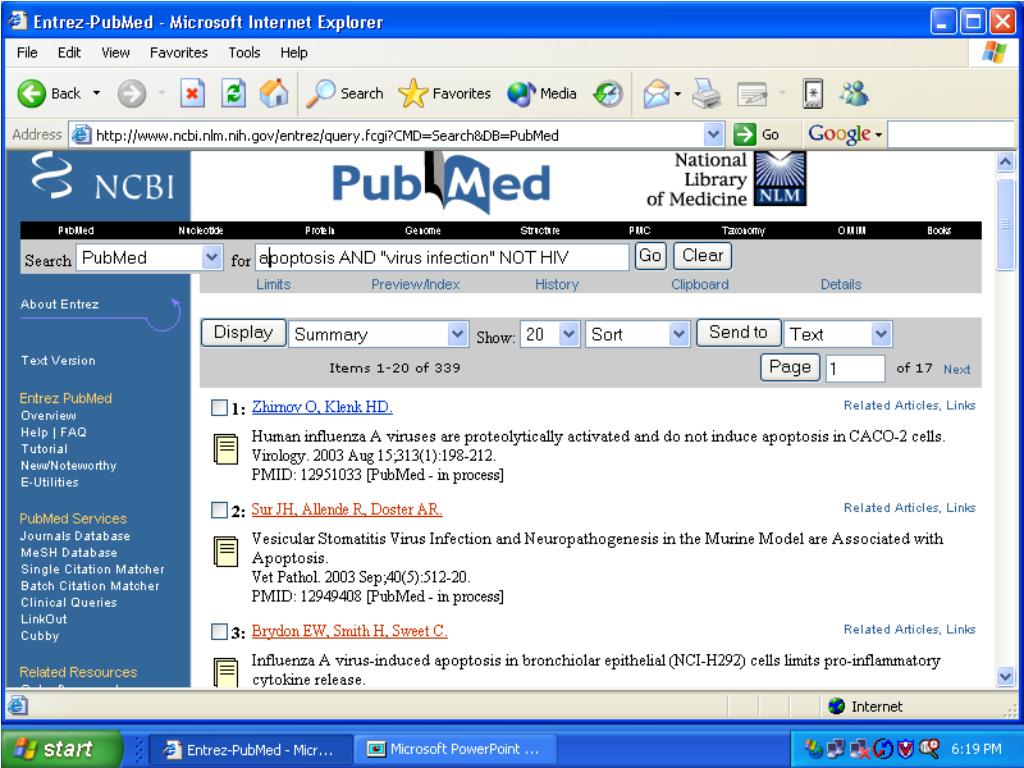1024x768 pixels.
Task: Check box for result 3 Brydon EW
Action: pyautogui.click(x=219, y=632)
